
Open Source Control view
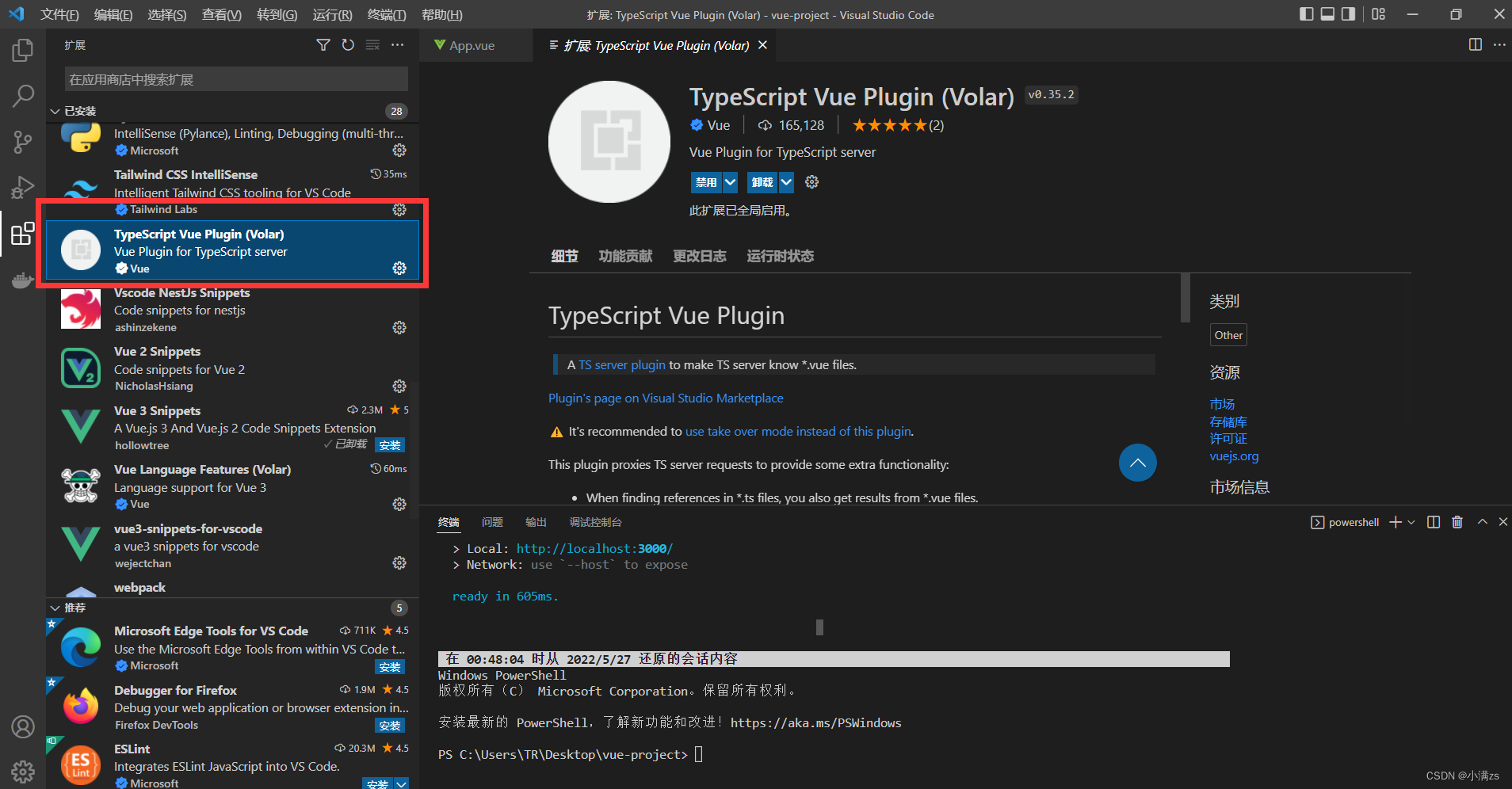point(23,143)
